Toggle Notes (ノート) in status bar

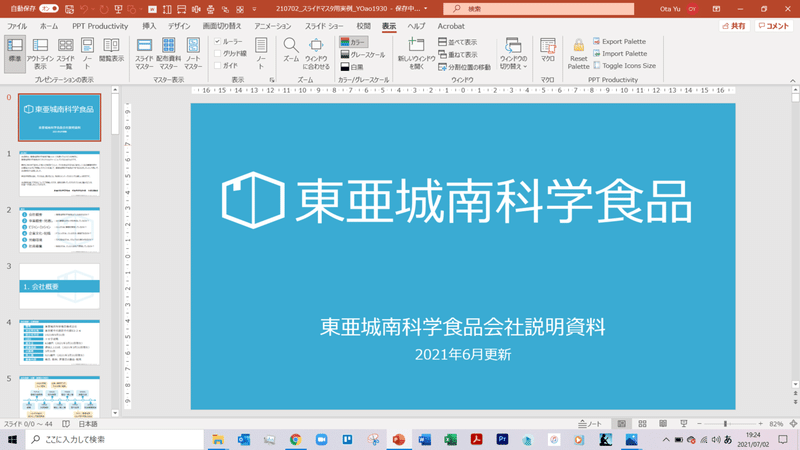coord(590,424)
